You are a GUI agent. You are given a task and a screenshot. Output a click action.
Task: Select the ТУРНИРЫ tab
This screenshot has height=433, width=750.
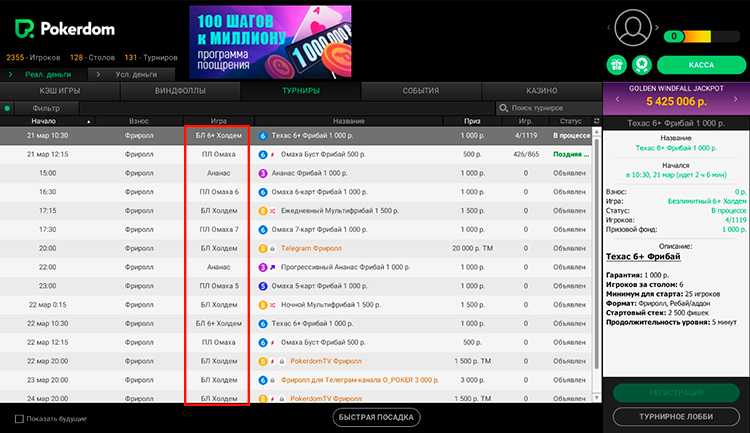tap(300, 91)
